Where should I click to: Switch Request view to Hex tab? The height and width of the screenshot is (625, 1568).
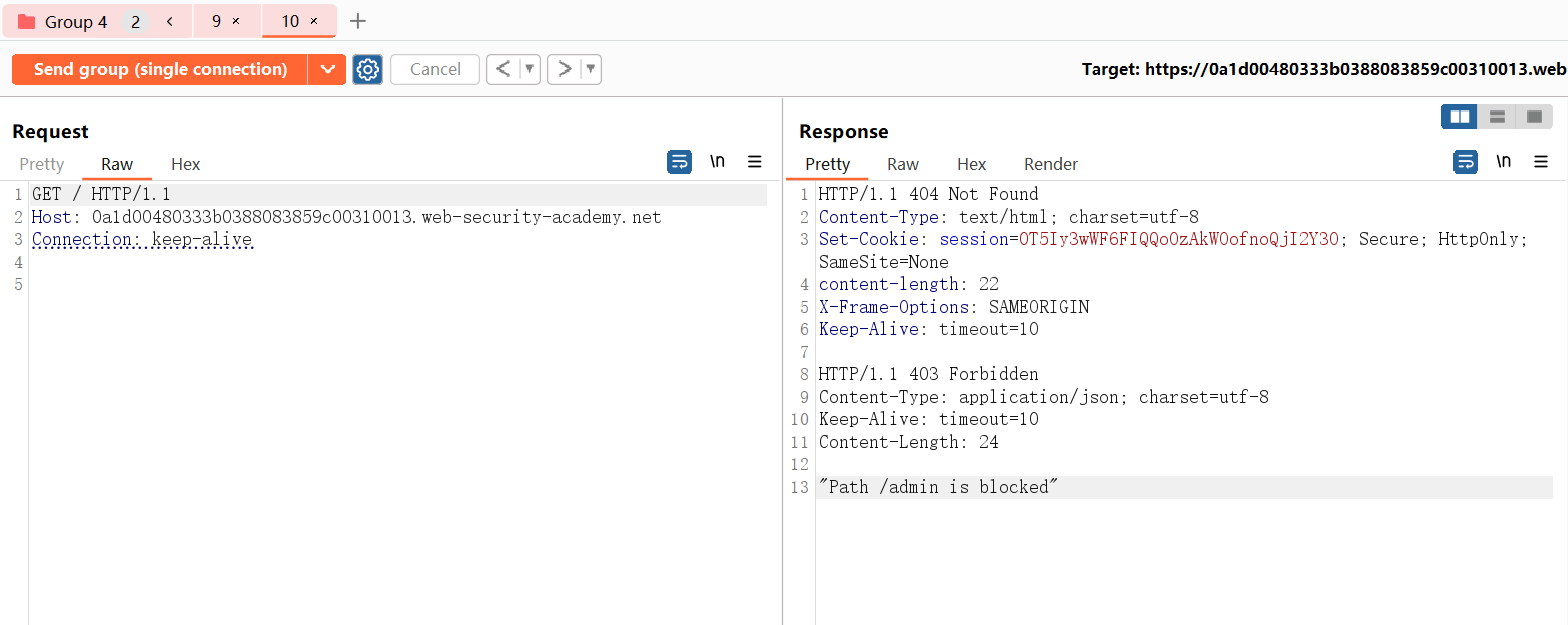click(185, 164)
